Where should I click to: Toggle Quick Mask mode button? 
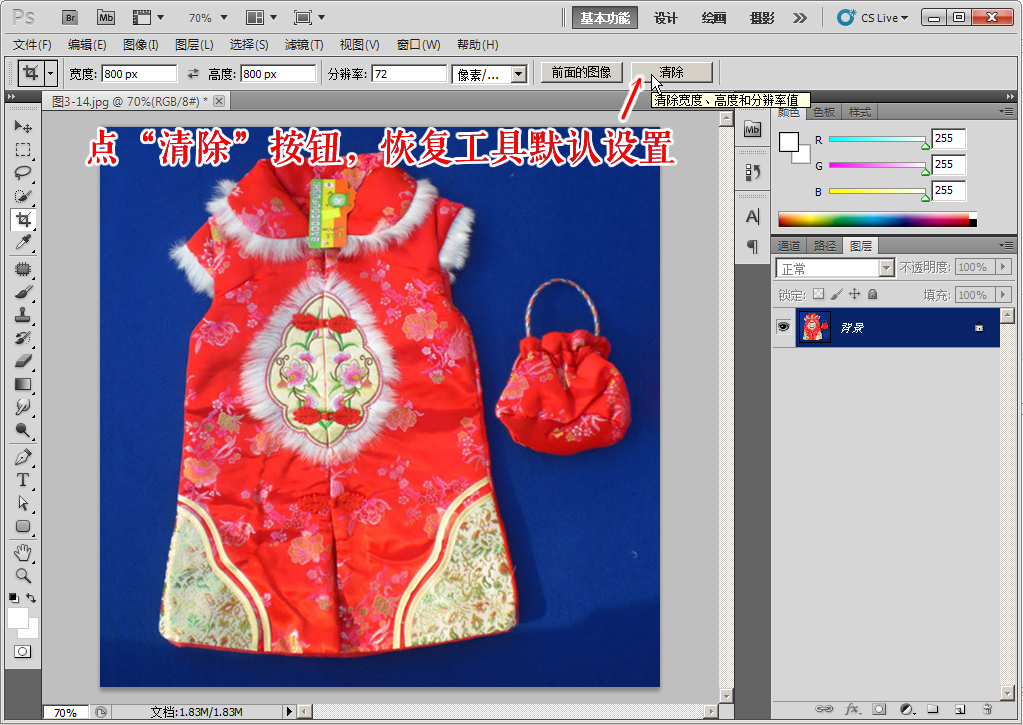click(22, 652)
